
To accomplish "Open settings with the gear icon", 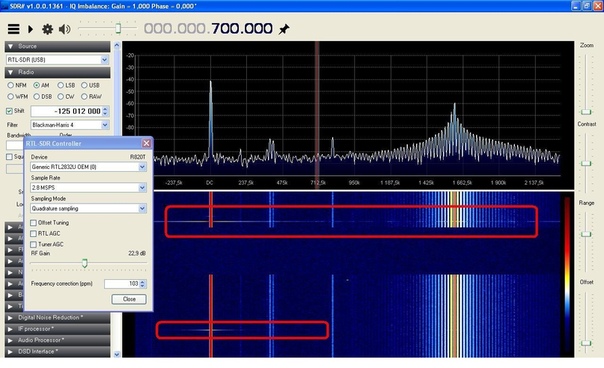I will click(47, 29).
